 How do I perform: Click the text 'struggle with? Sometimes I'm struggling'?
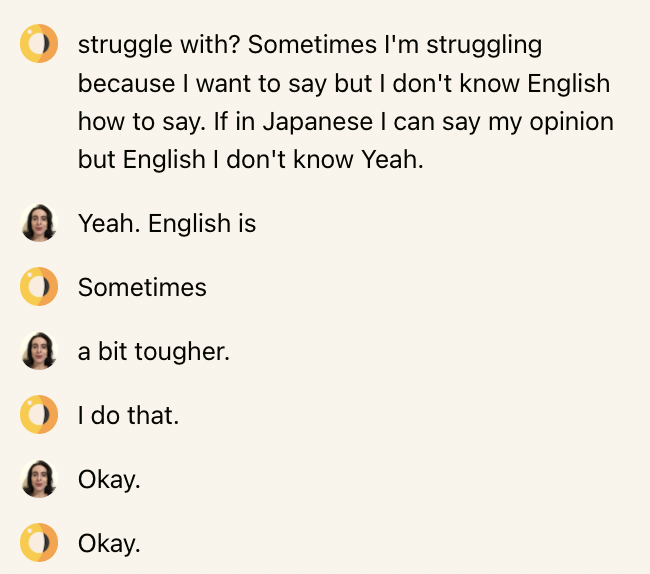310,45
